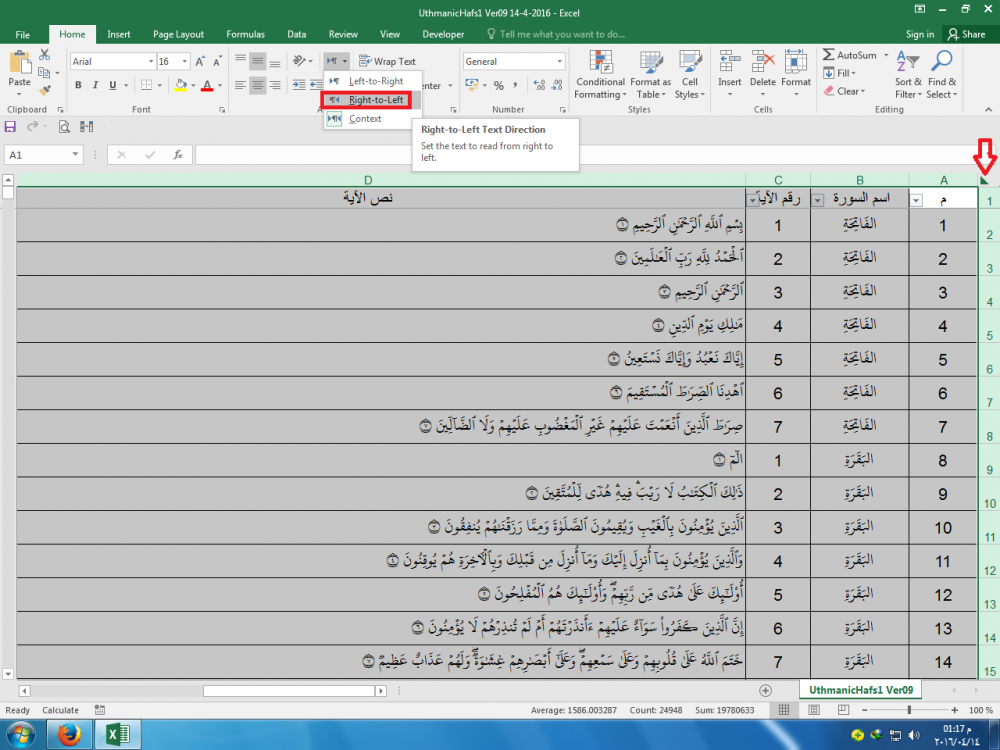
Task: Click the Increase Decimal icon
Action: tap(540, 85)
